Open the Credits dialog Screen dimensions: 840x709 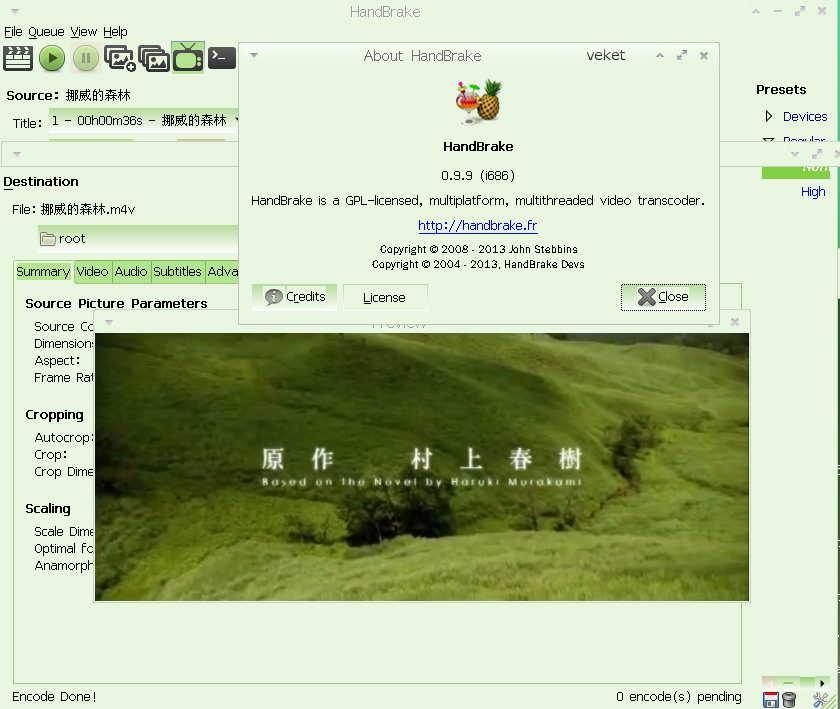click(x=294, y=297)
